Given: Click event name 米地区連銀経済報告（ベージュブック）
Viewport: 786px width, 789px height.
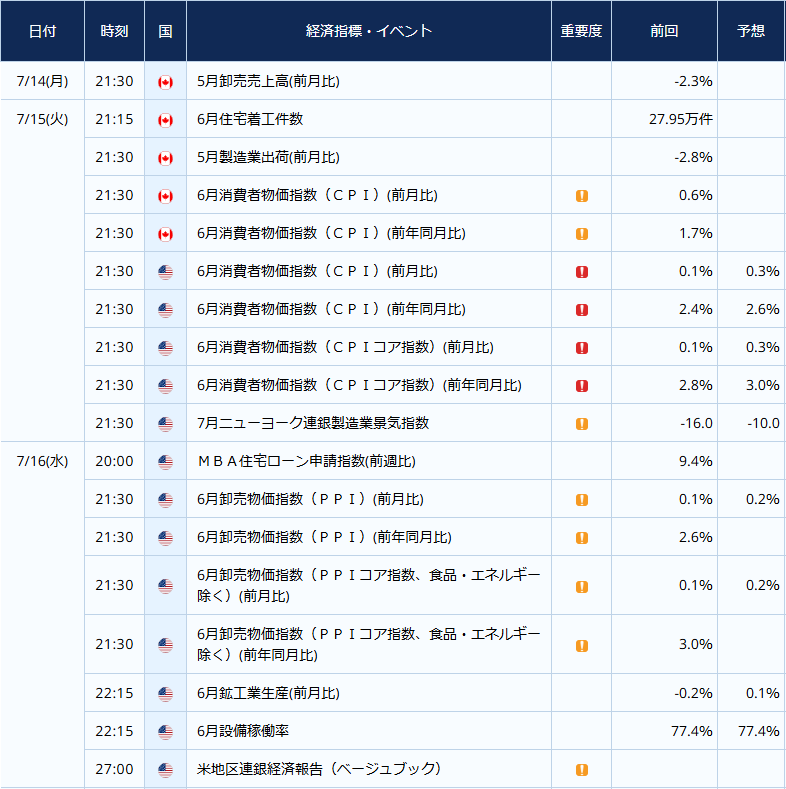Looking at the screenshot, I should tap(319, 769).
